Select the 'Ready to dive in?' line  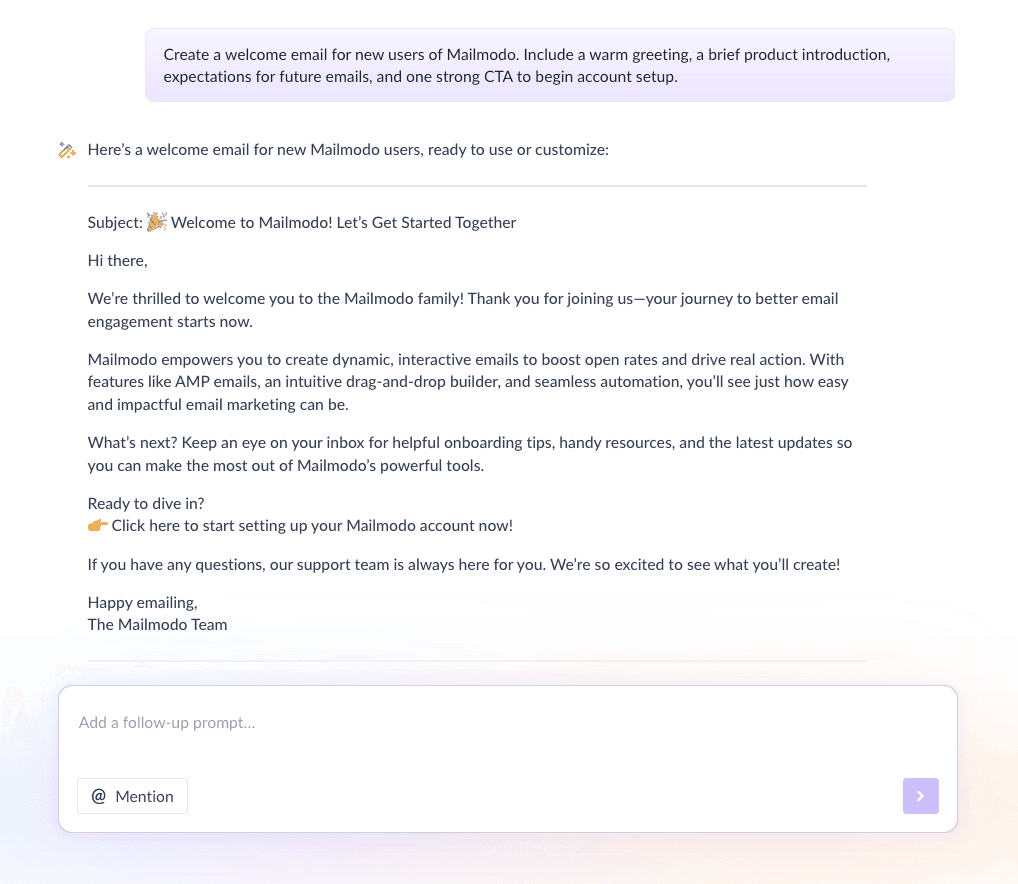[x=145, y=503]
